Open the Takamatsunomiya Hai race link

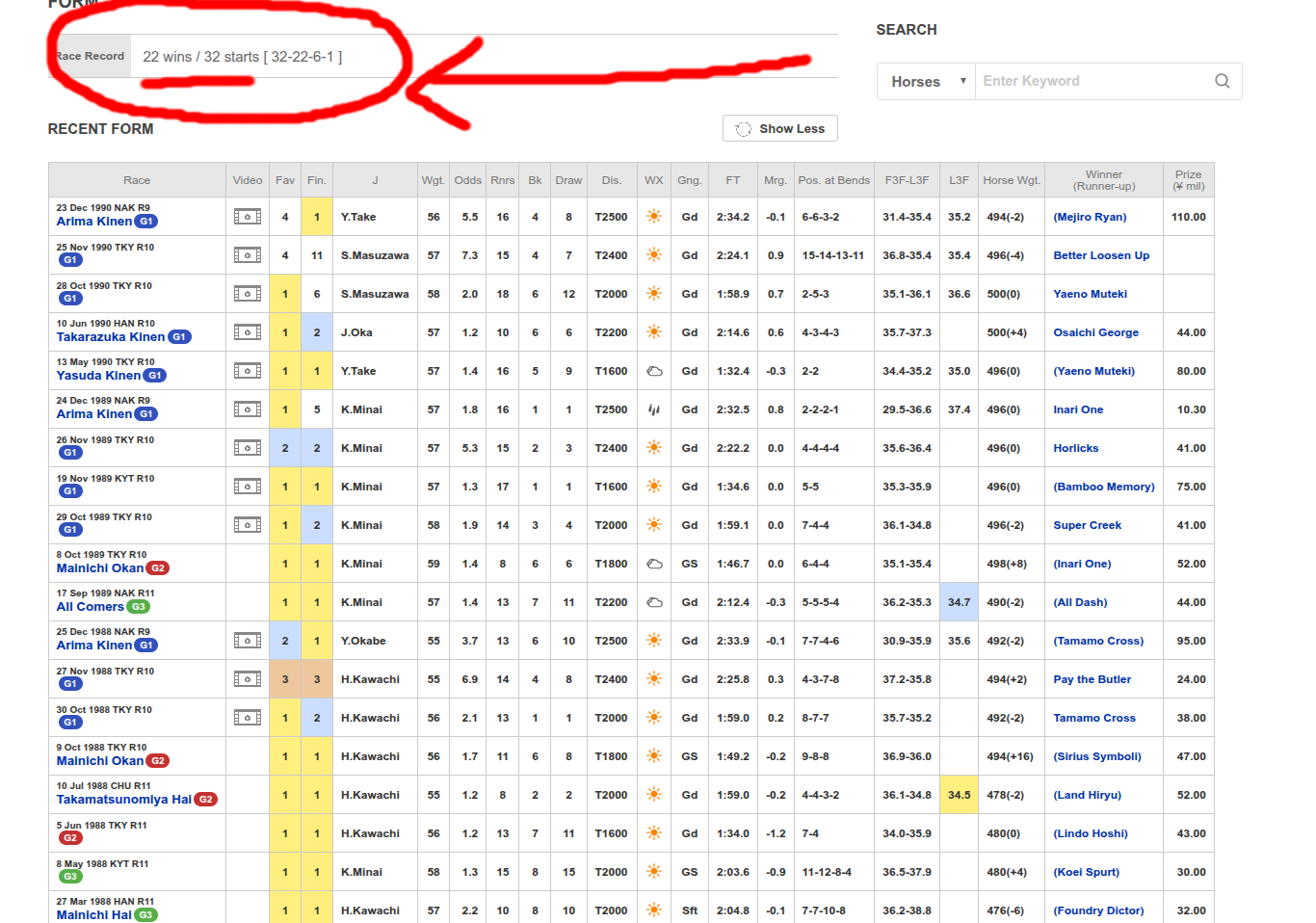click(124, 800)
